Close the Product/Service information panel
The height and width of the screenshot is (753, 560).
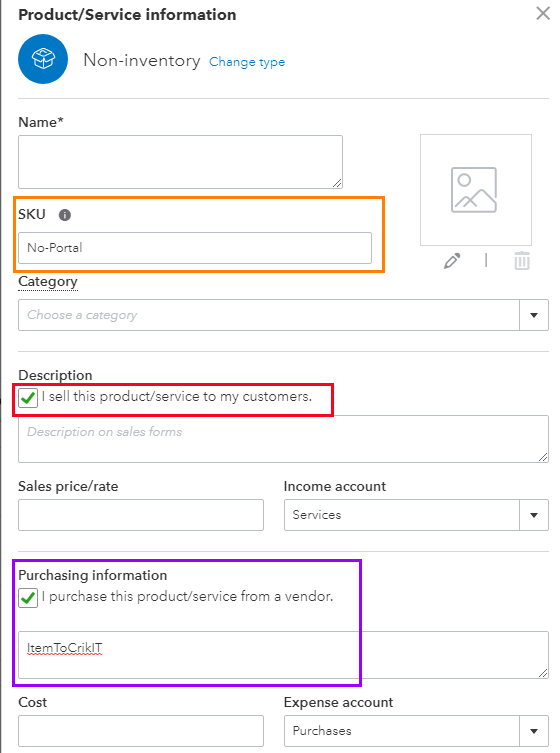[543, 13]
